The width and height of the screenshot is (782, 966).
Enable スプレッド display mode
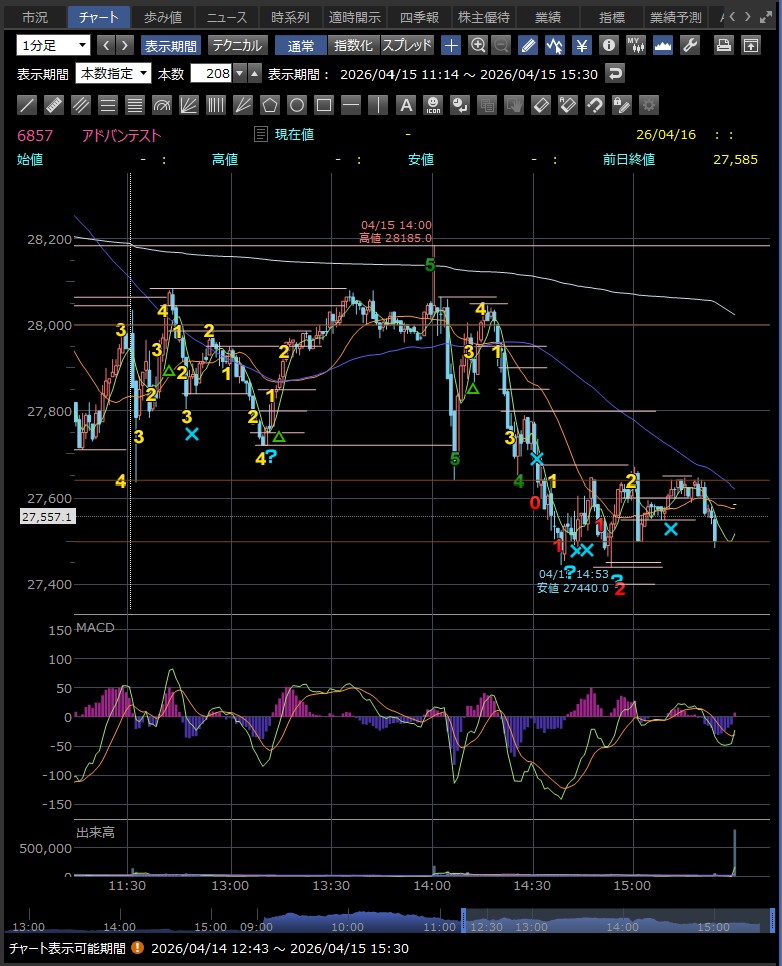[x=407, y=45]
